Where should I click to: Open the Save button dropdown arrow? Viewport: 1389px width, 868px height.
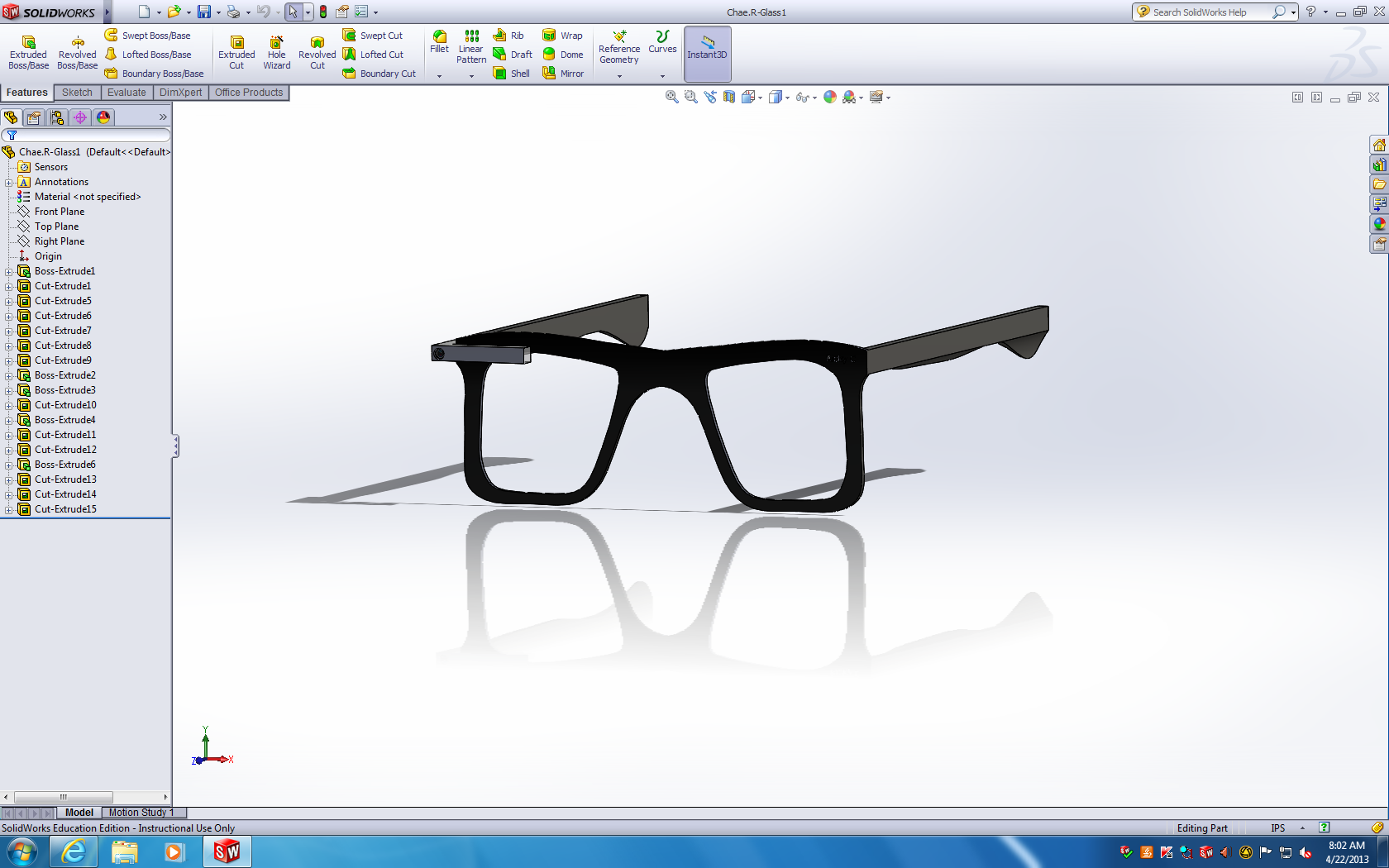coord(218,12)
